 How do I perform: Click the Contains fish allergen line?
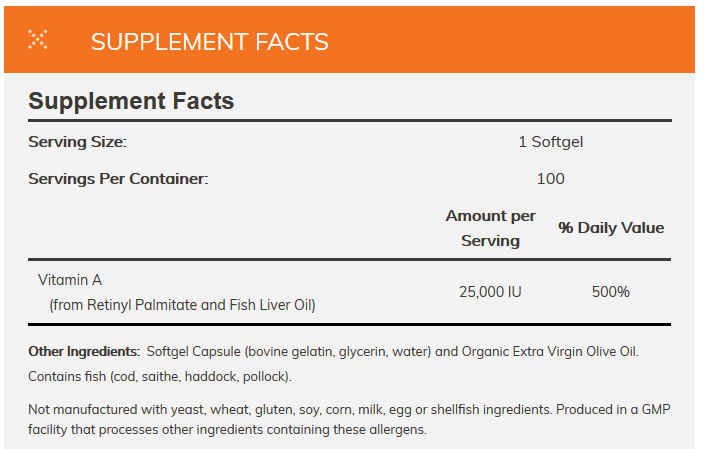point(160,376)
